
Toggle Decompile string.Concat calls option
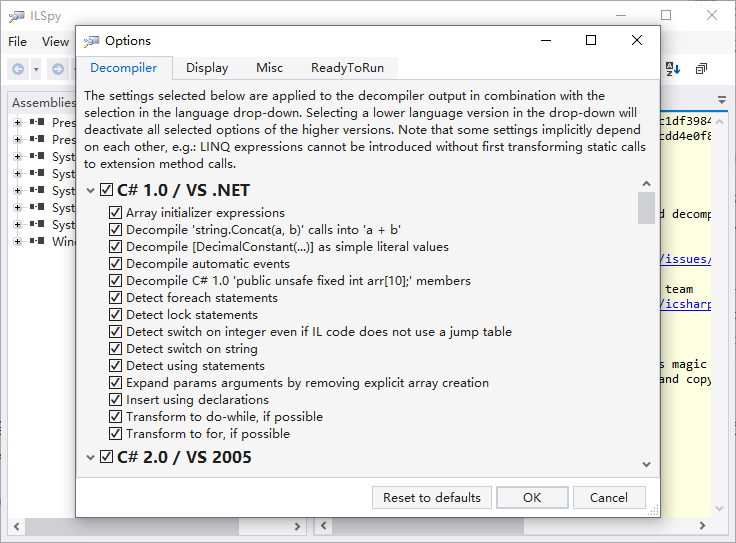(x=115, y=229)
